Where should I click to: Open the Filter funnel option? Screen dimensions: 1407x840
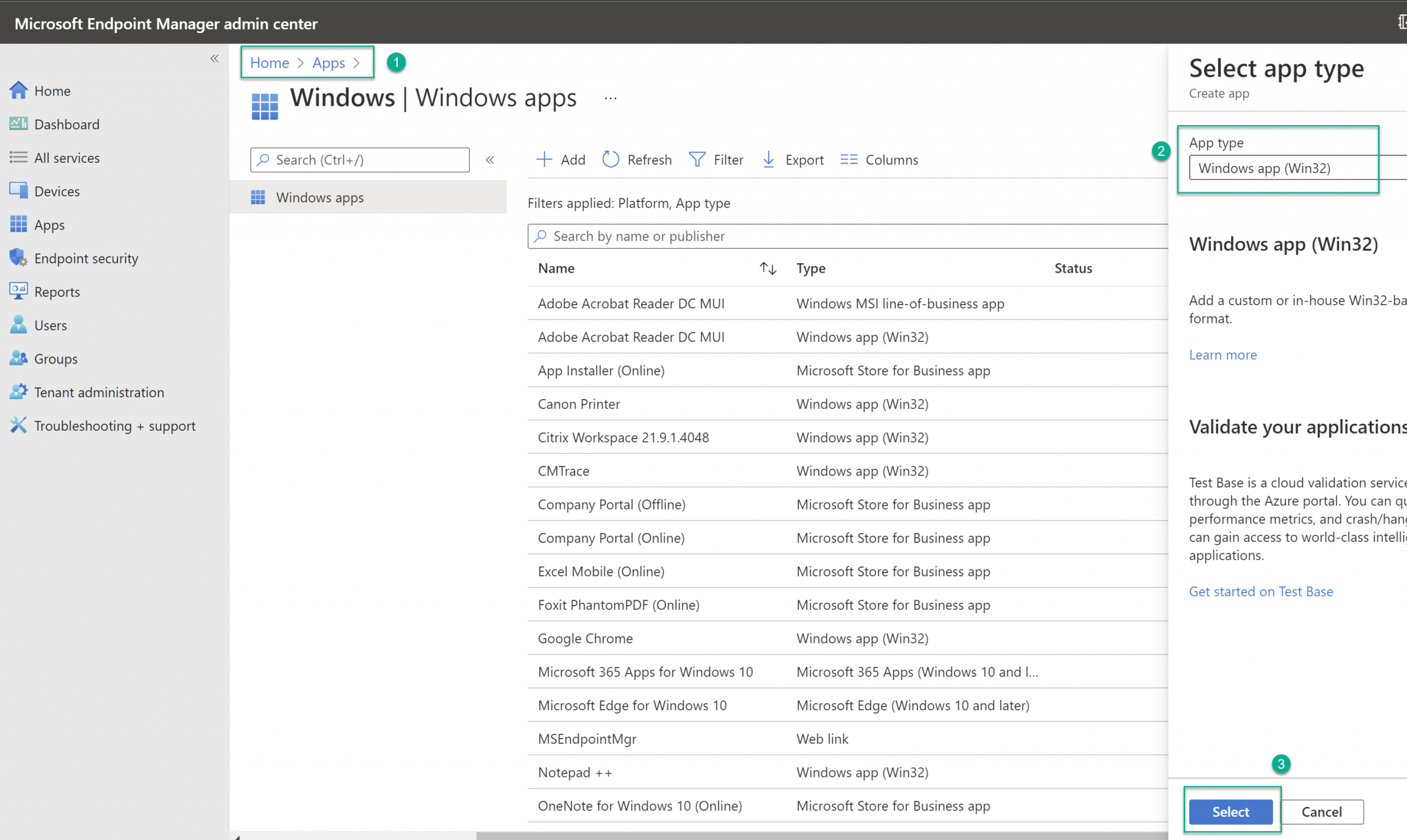pyautogui.click(x=716, y=159)
